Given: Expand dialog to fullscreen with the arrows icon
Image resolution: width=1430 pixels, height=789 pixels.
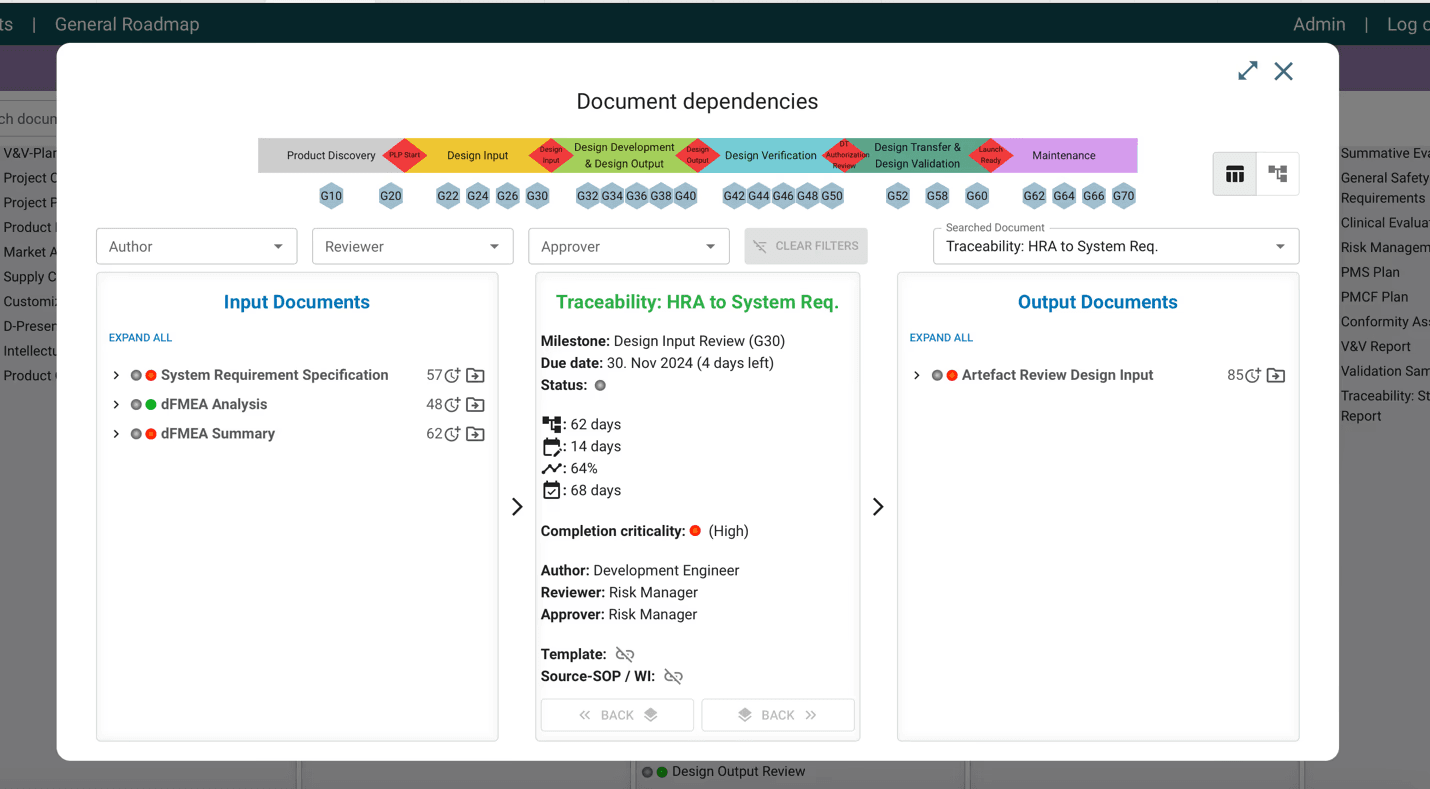Looking at the screenshot, I should [1247, 71].
